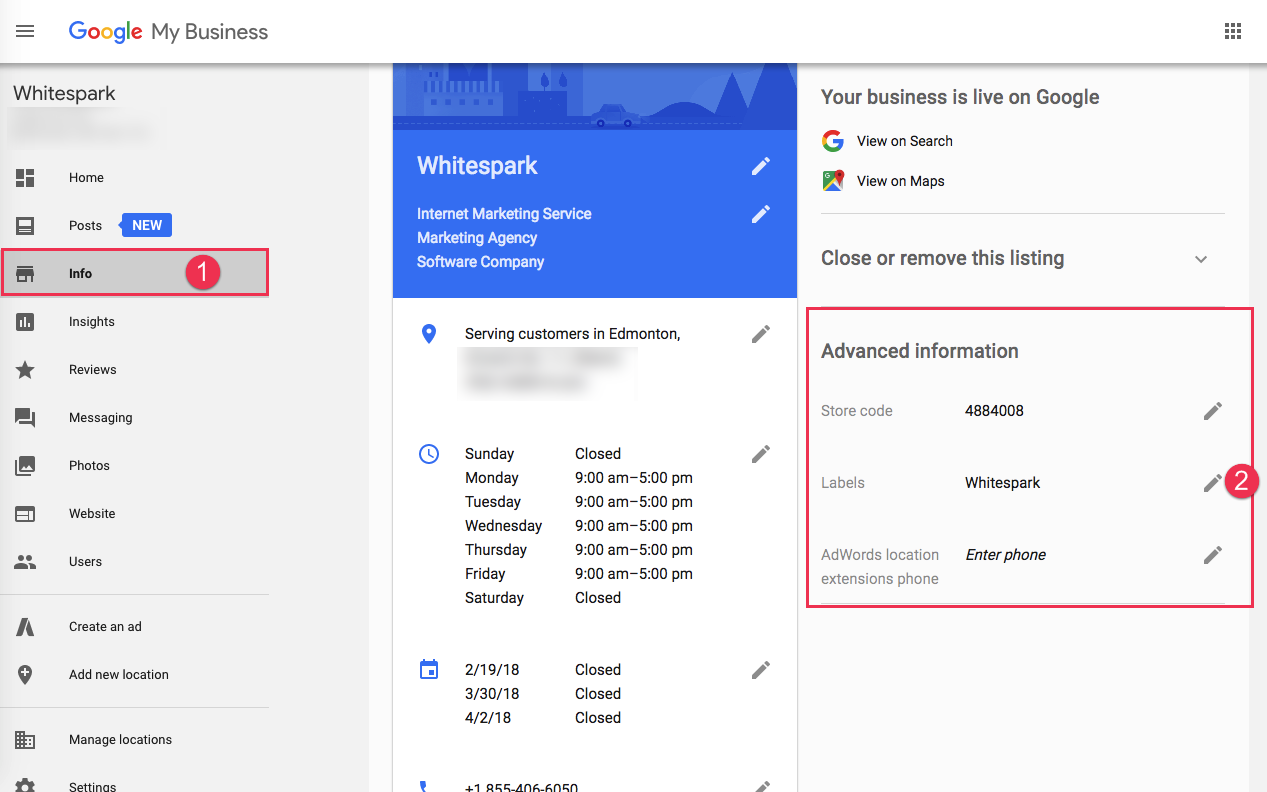
Task: Open the hamburger main menu
Action: point(25,31)
